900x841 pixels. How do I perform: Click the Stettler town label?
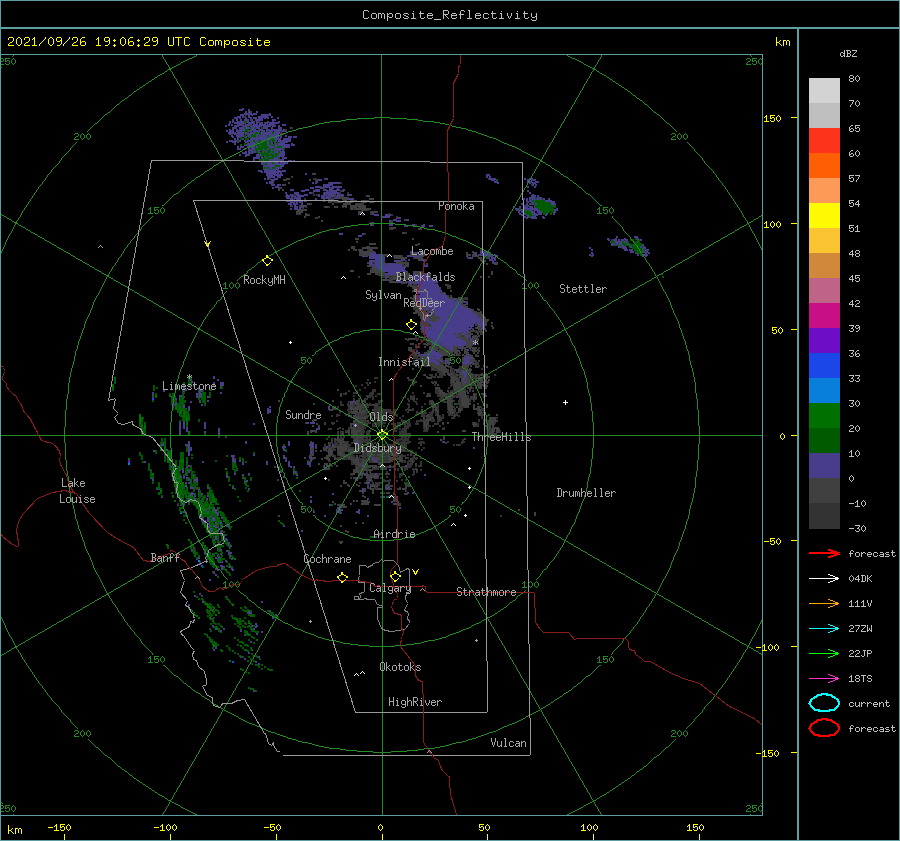[x=583, y=289]
